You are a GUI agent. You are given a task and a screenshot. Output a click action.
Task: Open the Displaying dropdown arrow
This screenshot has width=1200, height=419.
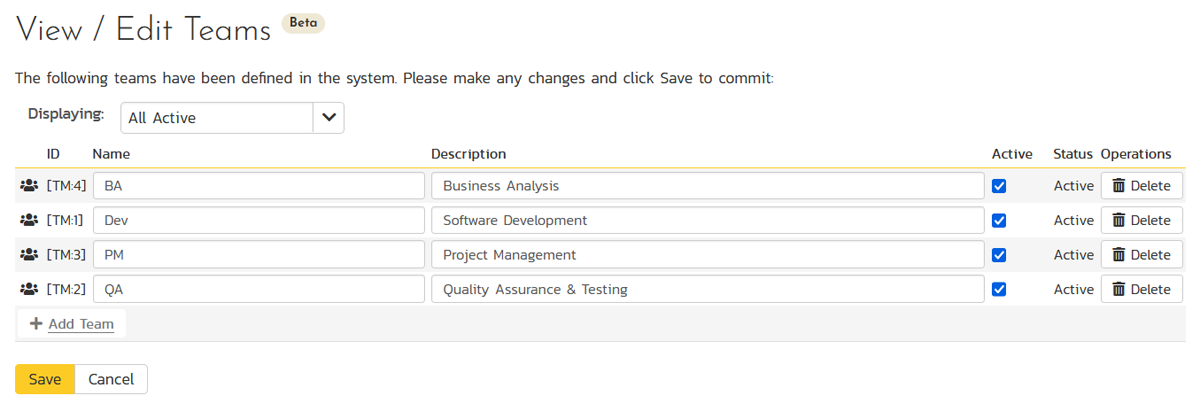click(x=329, y=118)
